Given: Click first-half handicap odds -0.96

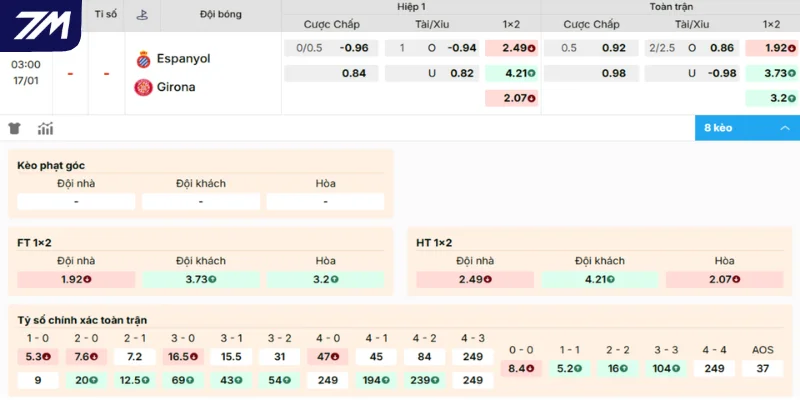Looking at the screenshot, I should (353, 47).
